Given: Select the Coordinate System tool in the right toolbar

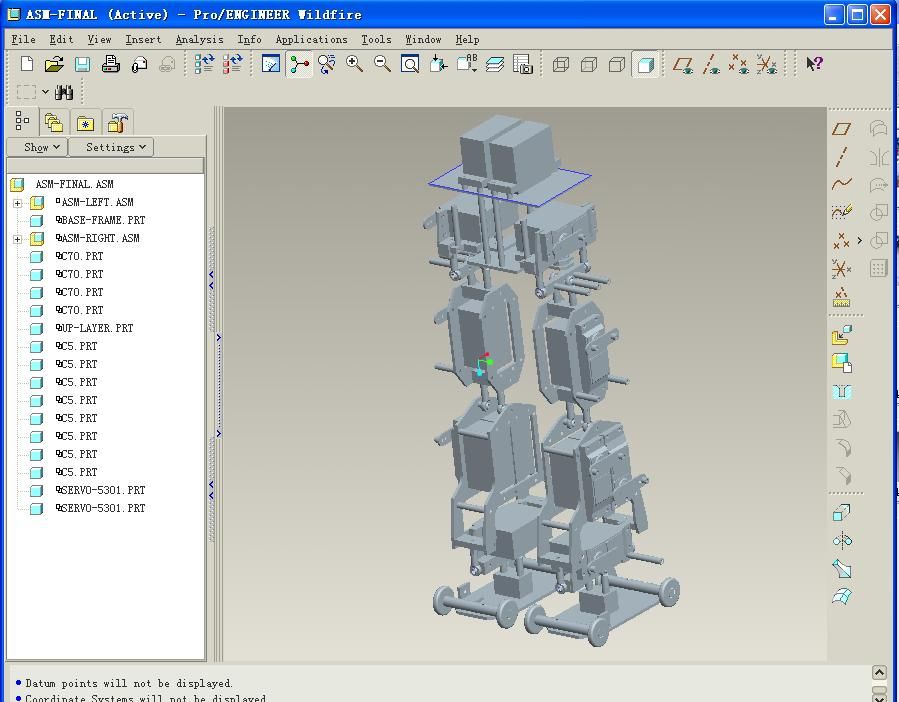Looking at the screenshot, I should pos(841,268).
